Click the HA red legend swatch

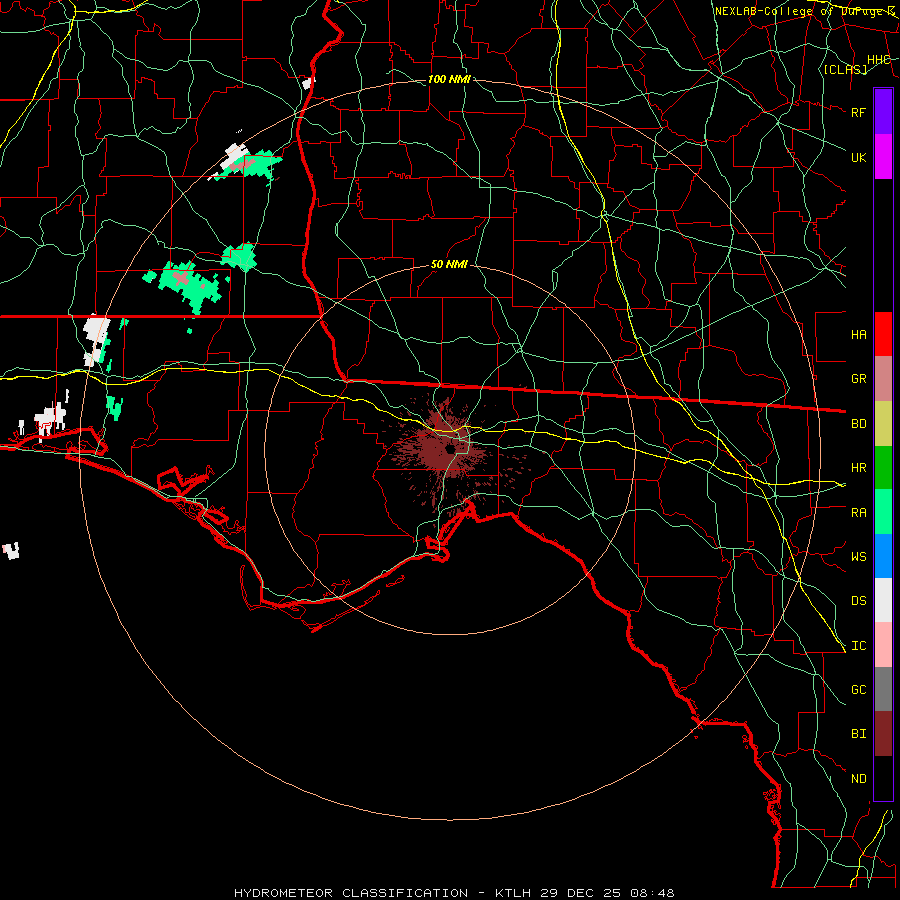(x=883, y=334)
